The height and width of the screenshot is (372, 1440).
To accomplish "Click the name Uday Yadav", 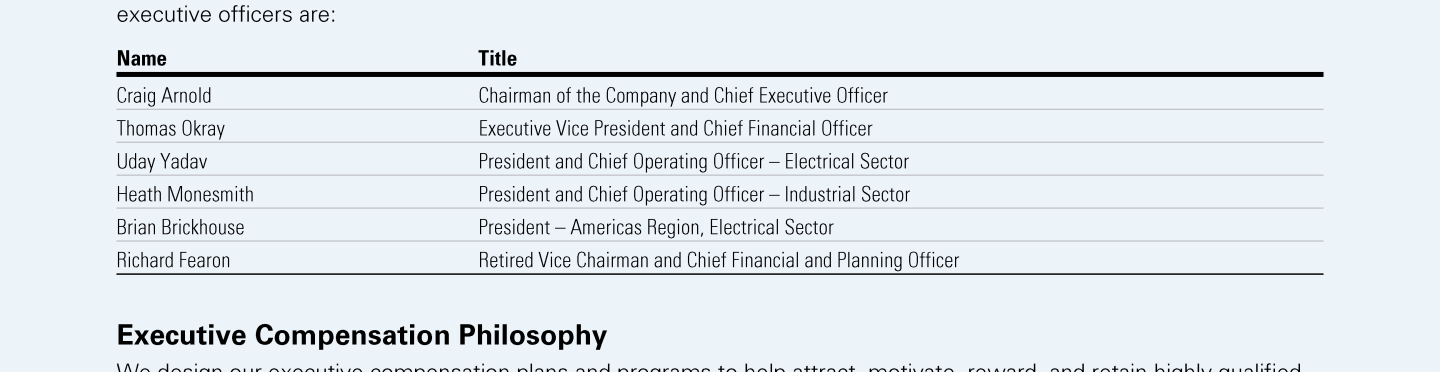I will pyautogui.click(x=162, y=162).
